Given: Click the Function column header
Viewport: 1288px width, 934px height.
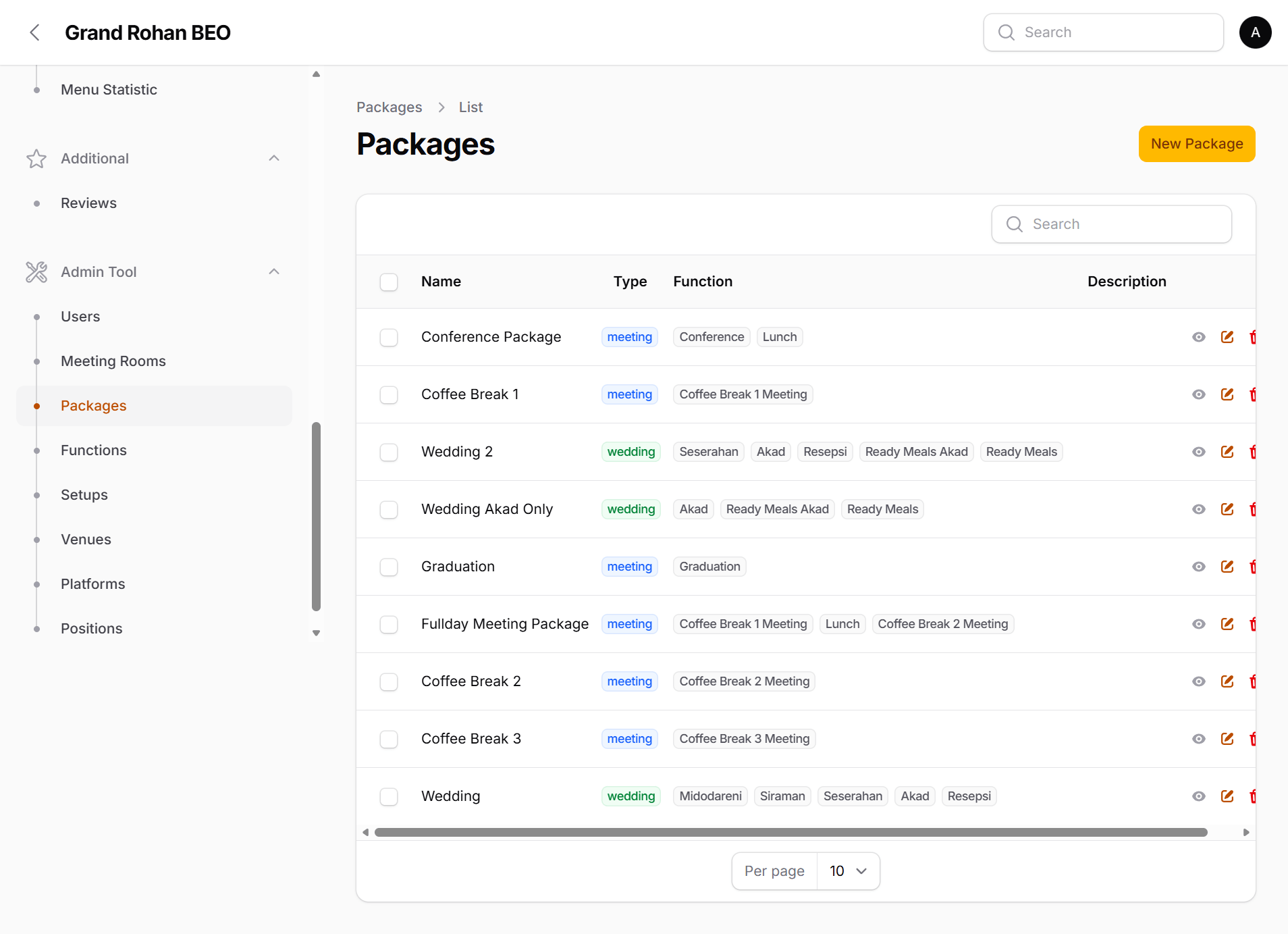Looking at the screenshot, I should click(703, 282).
